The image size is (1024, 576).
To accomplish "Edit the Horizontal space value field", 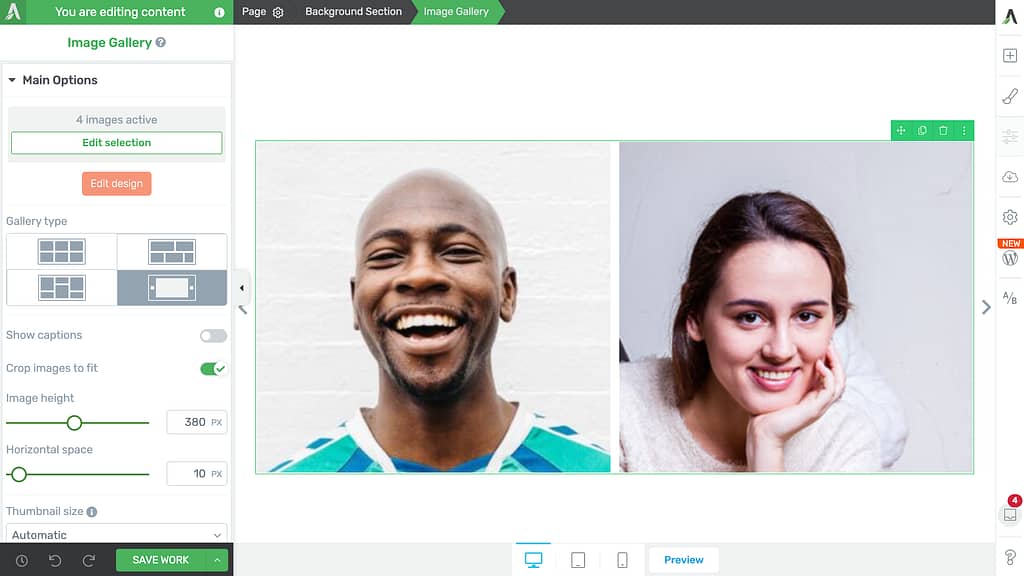I will pyautogui.click(x=197, y=473).
